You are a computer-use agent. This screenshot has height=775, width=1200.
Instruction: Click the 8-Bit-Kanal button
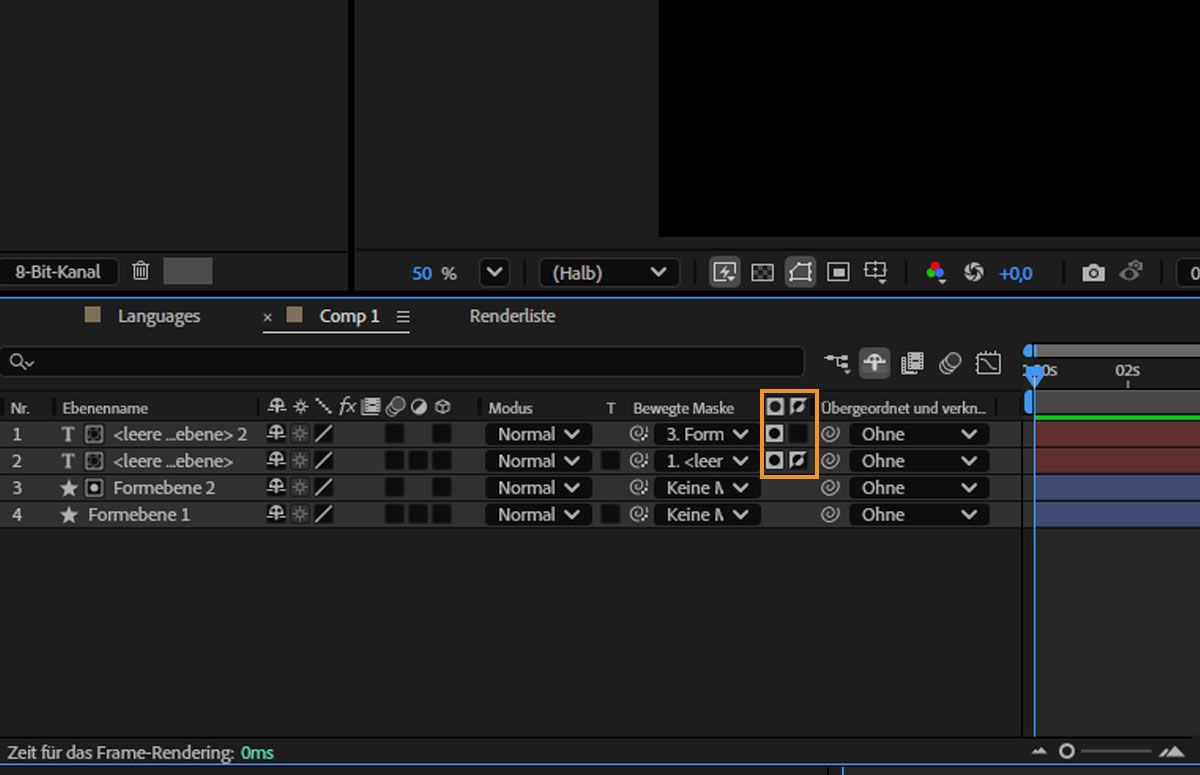click(58, 271)
